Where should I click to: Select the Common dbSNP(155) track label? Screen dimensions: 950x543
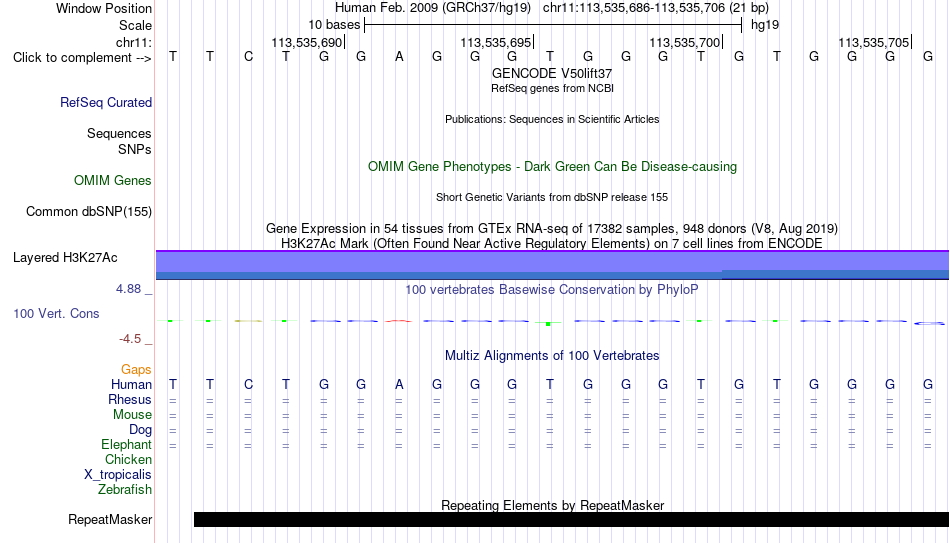tap(88, 212)
